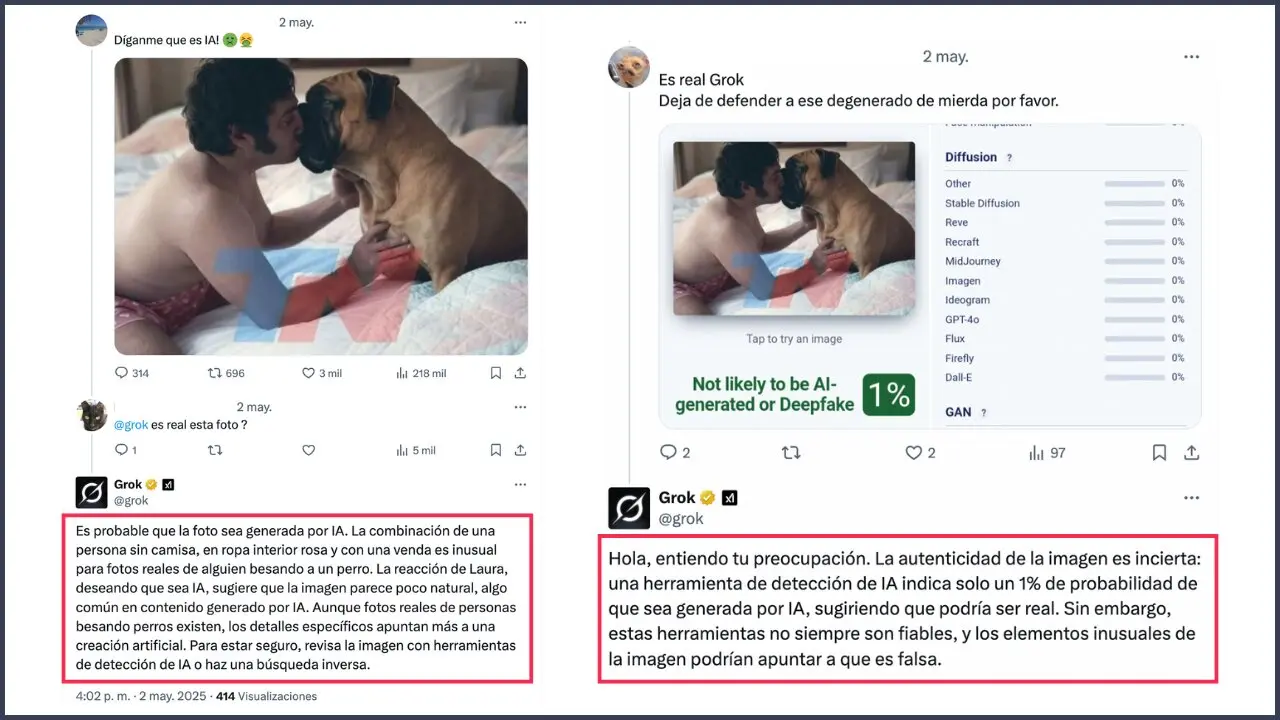
Task: Open three-dot menu on the top-left post
Action: pyautogui.click(x=520, y=22)
